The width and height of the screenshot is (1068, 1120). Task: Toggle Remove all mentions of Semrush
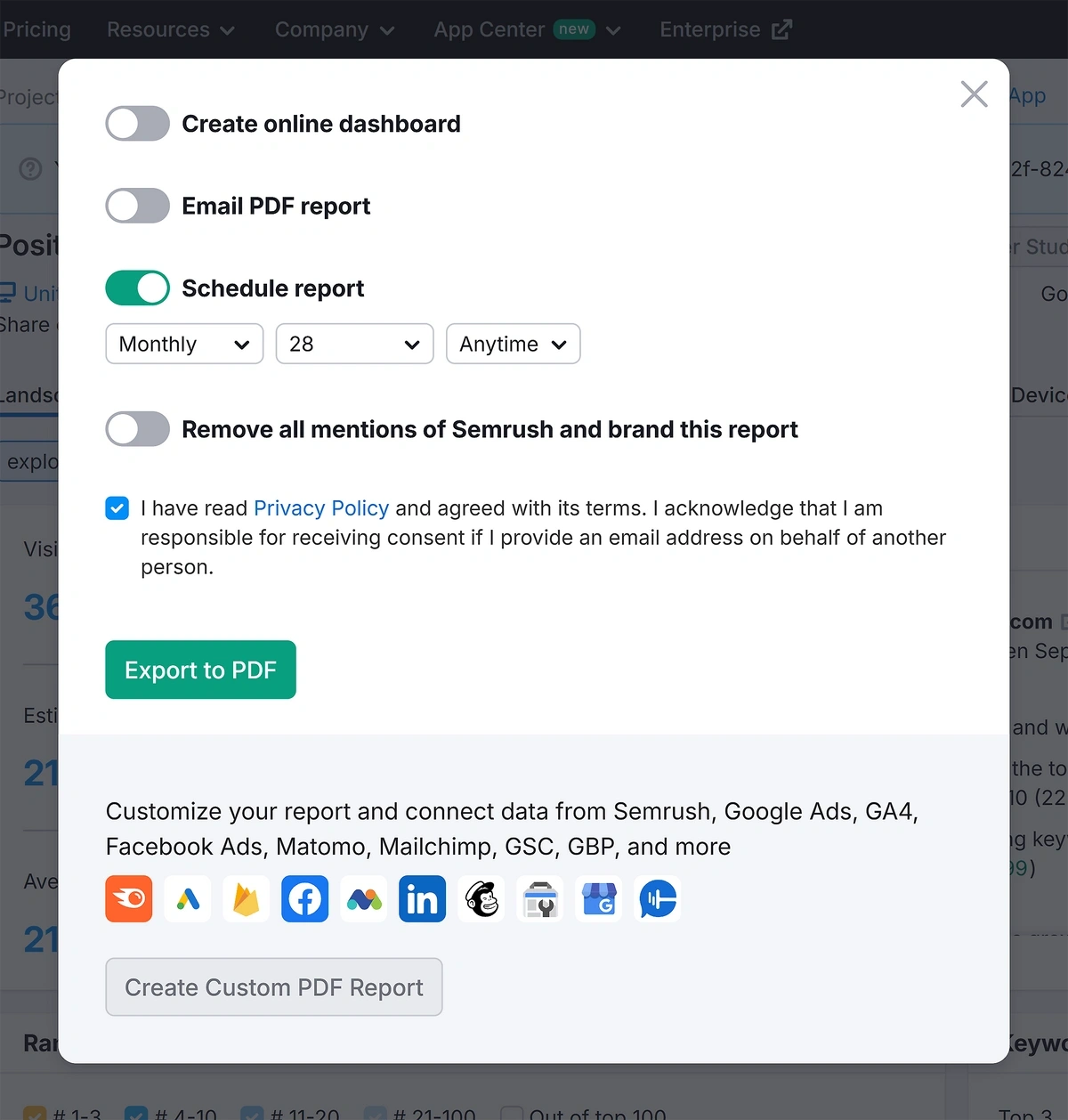(x=138, y=429)
